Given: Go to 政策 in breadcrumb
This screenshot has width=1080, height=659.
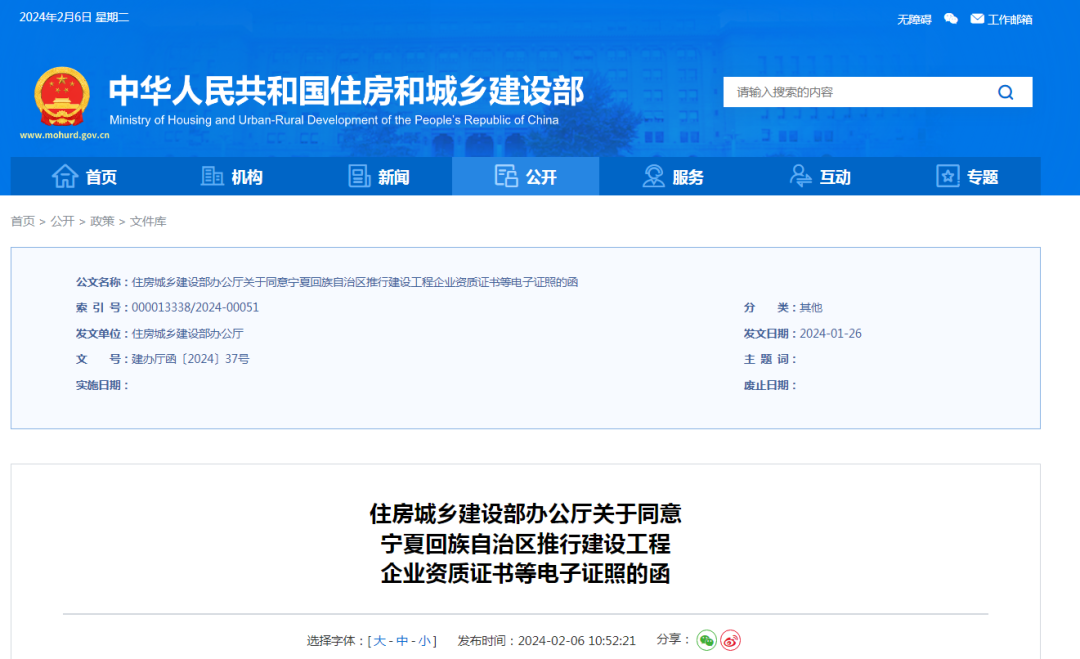Looking at the screenshot, I should (102, 221).
